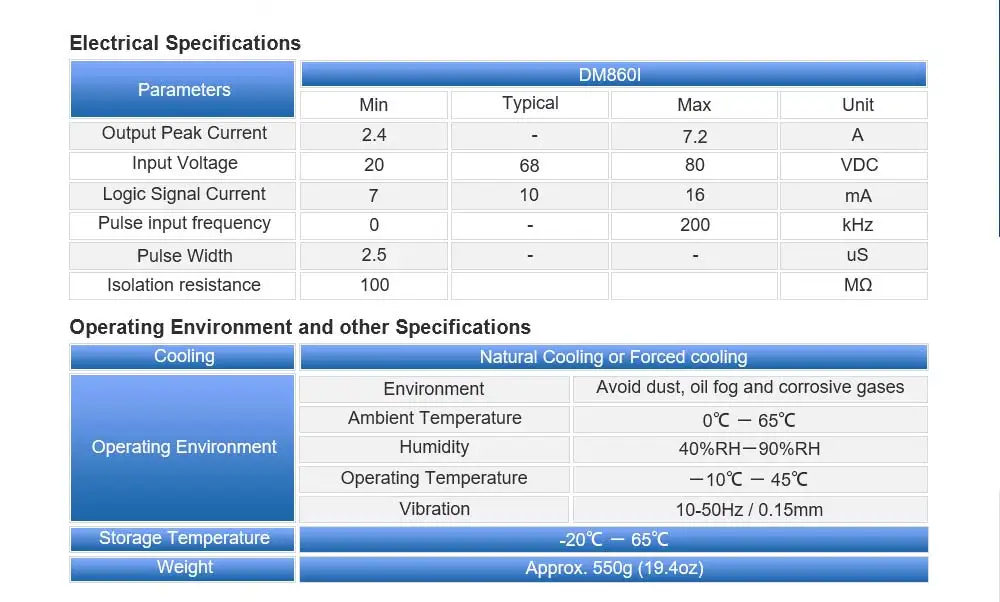
Task: Select the 'Typical' column header
Action: [530, 105]
